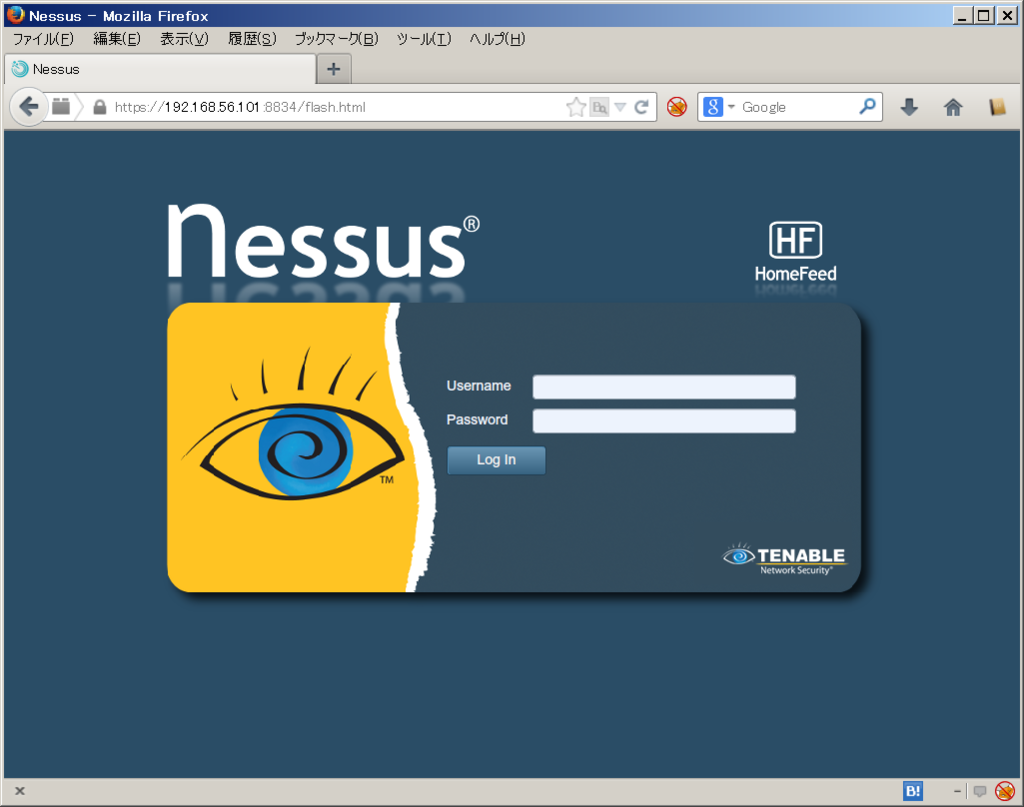Open the ヘルプ(H) menu
Screen dimensions: 1024x807
(x=497, y=39)
